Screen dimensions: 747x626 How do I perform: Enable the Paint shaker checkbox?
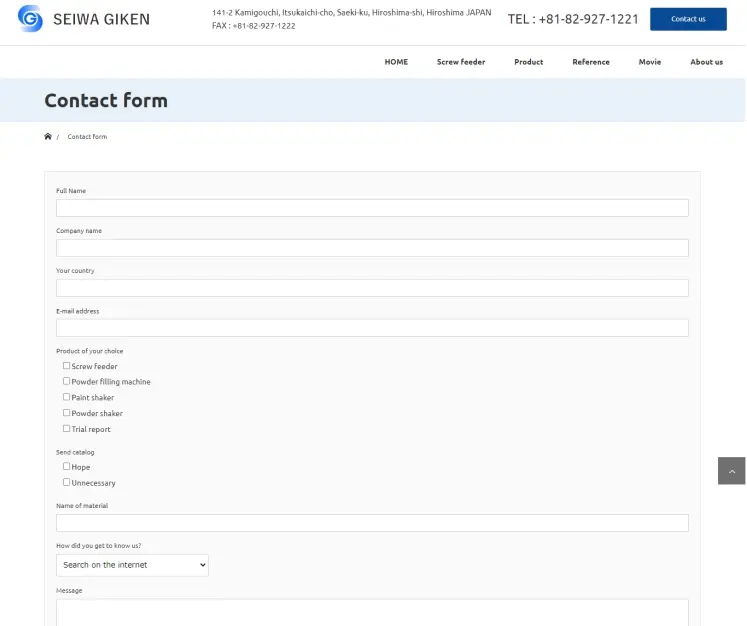[66, 397]
